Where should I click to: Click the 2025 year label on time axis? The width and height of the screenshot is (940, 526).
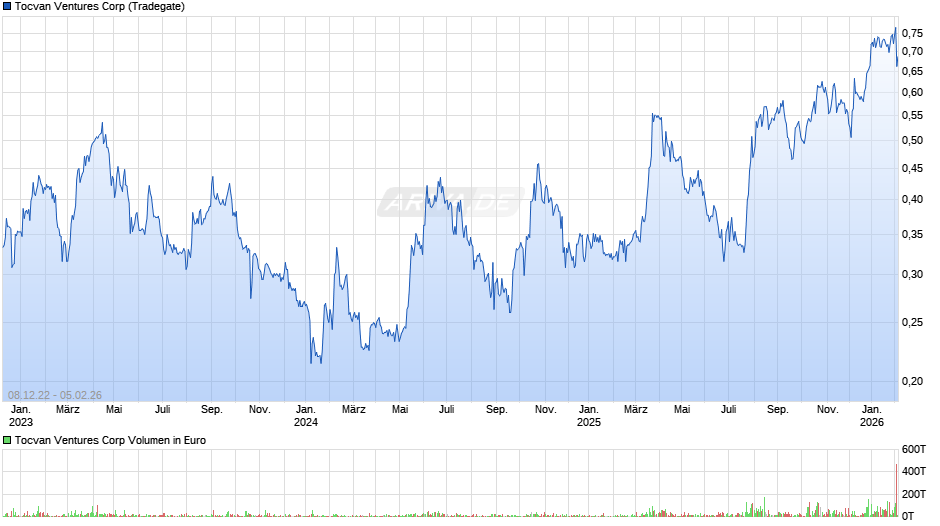point(589,422)
